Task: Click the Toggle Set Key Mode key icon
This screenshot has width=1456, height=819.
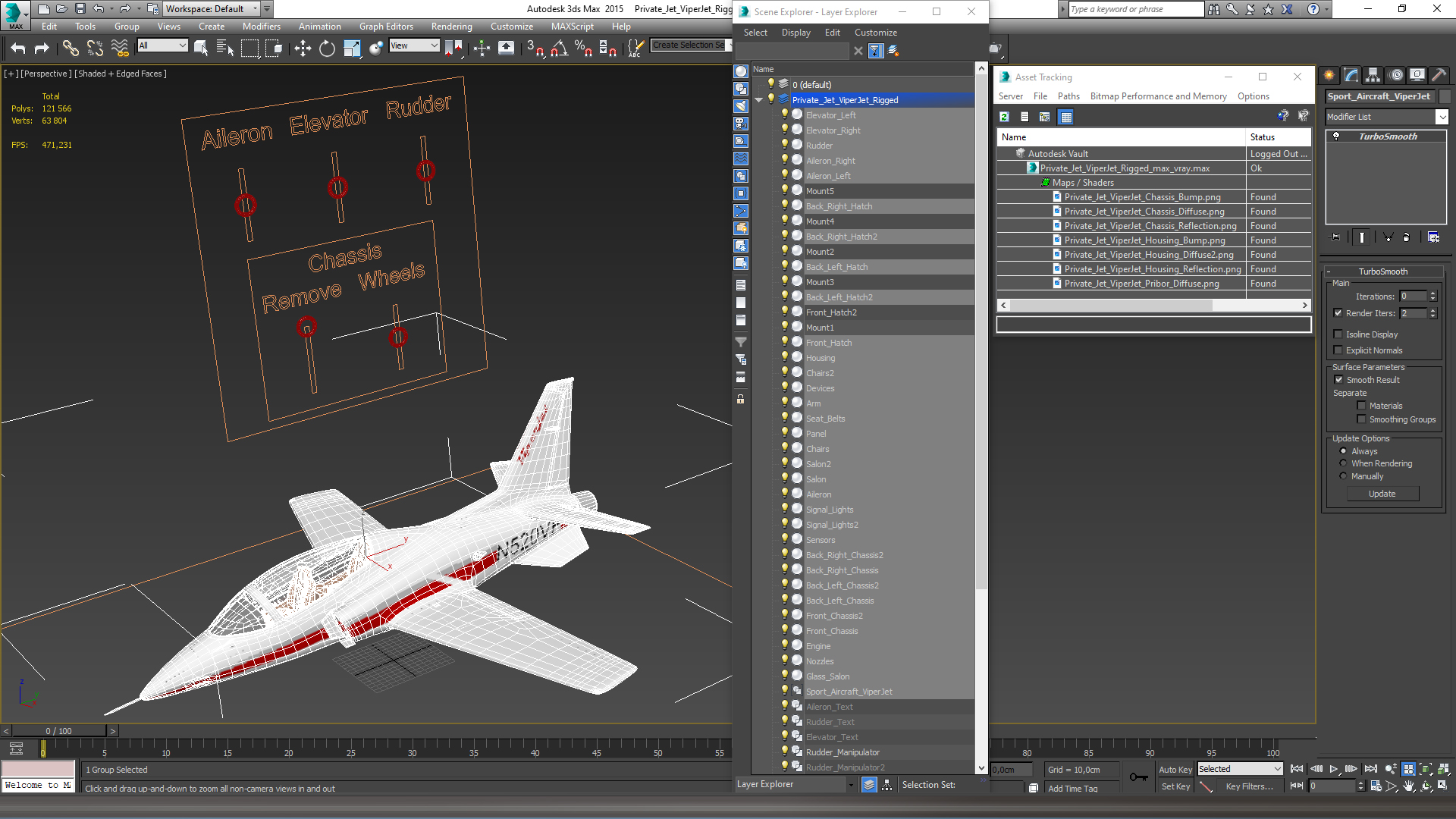Action: (x=1138, y=777)
